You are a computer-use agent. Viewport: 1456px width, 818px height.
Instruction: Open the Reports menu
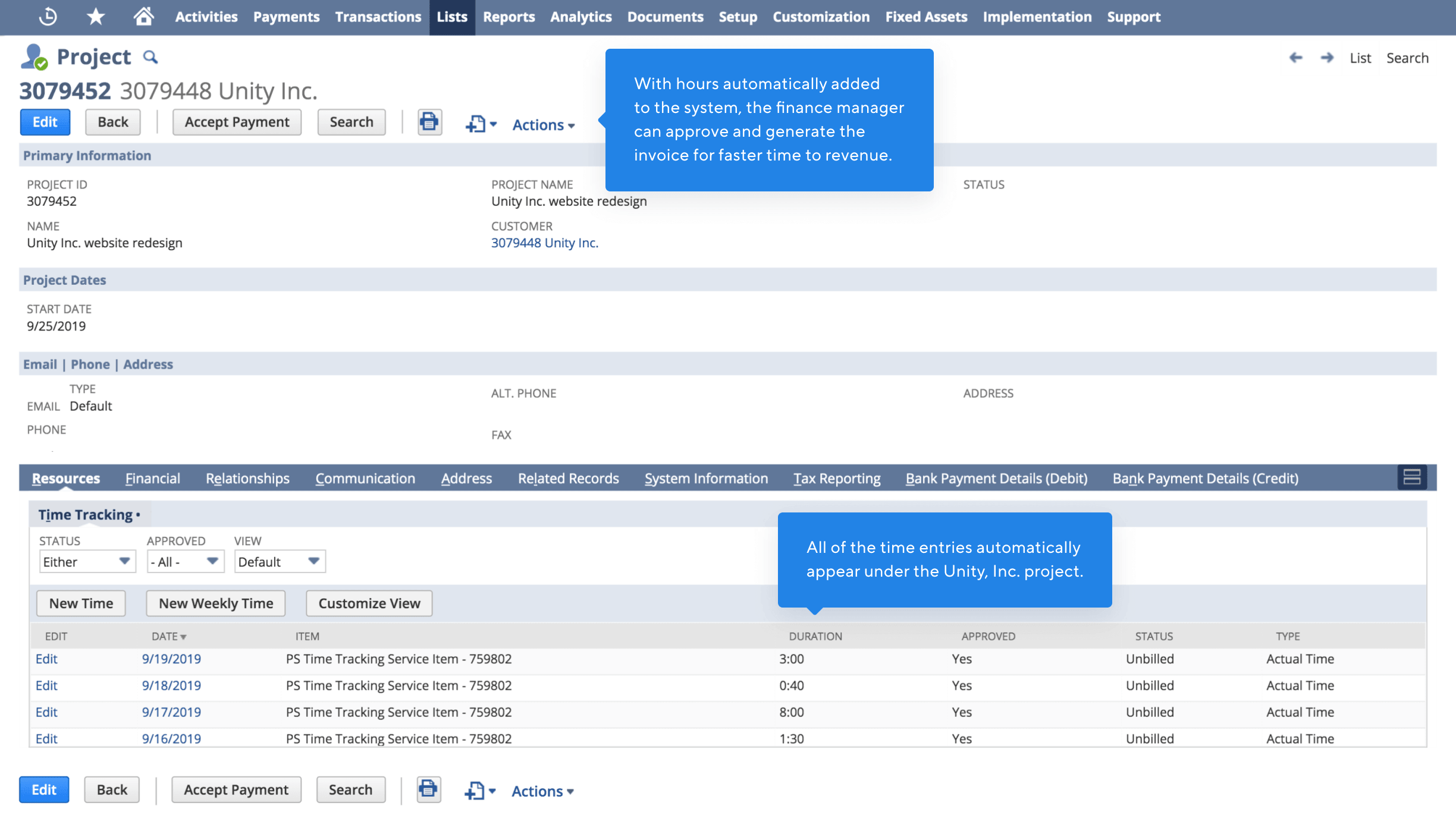pos(509,17)
